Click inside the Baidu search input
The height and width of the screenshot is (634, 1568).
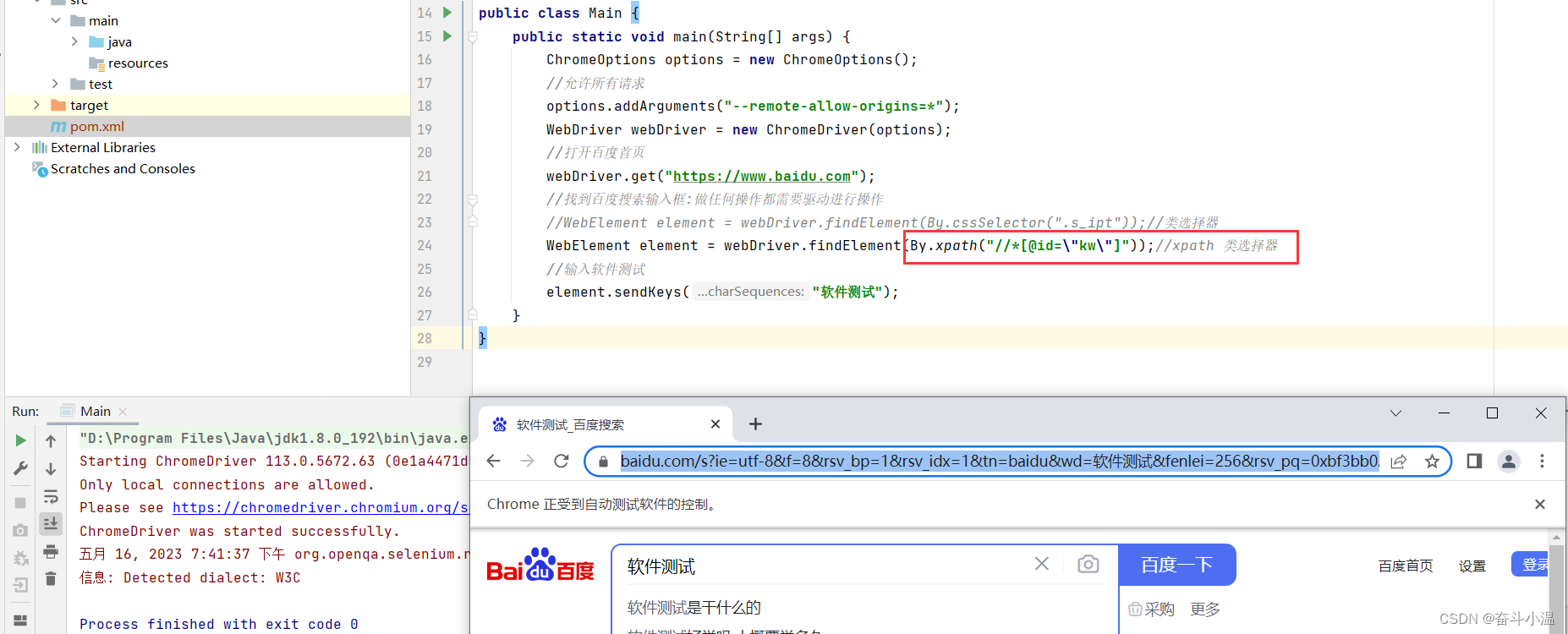click(820, 566)
